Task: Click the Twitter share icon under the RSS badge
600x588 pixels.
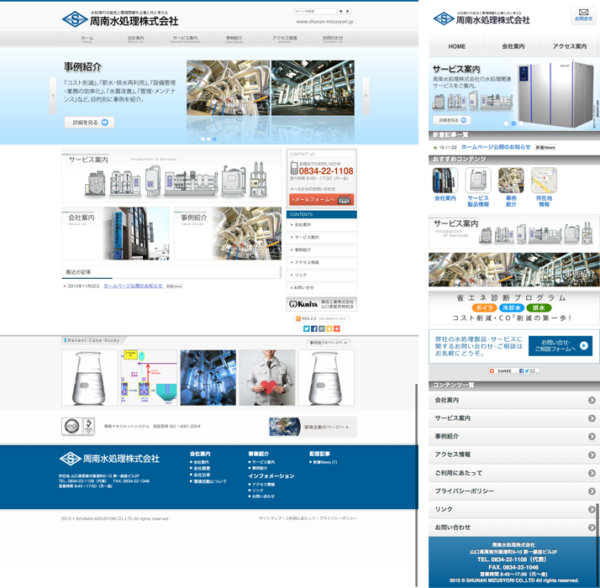Action: (x=306, y=329)
